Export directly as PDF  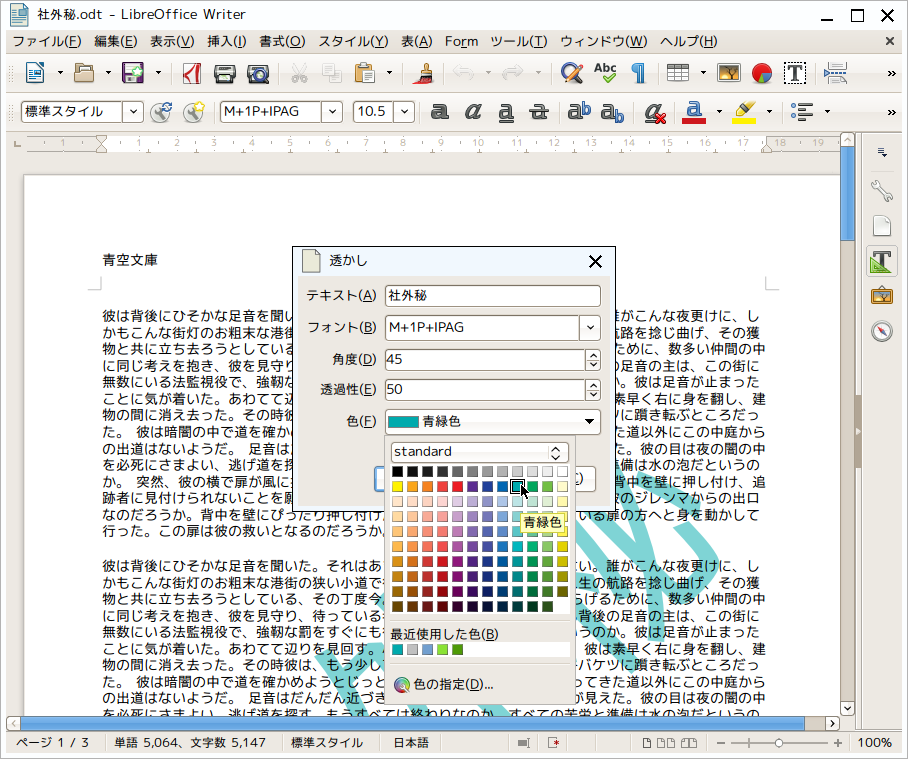point(192,74)
